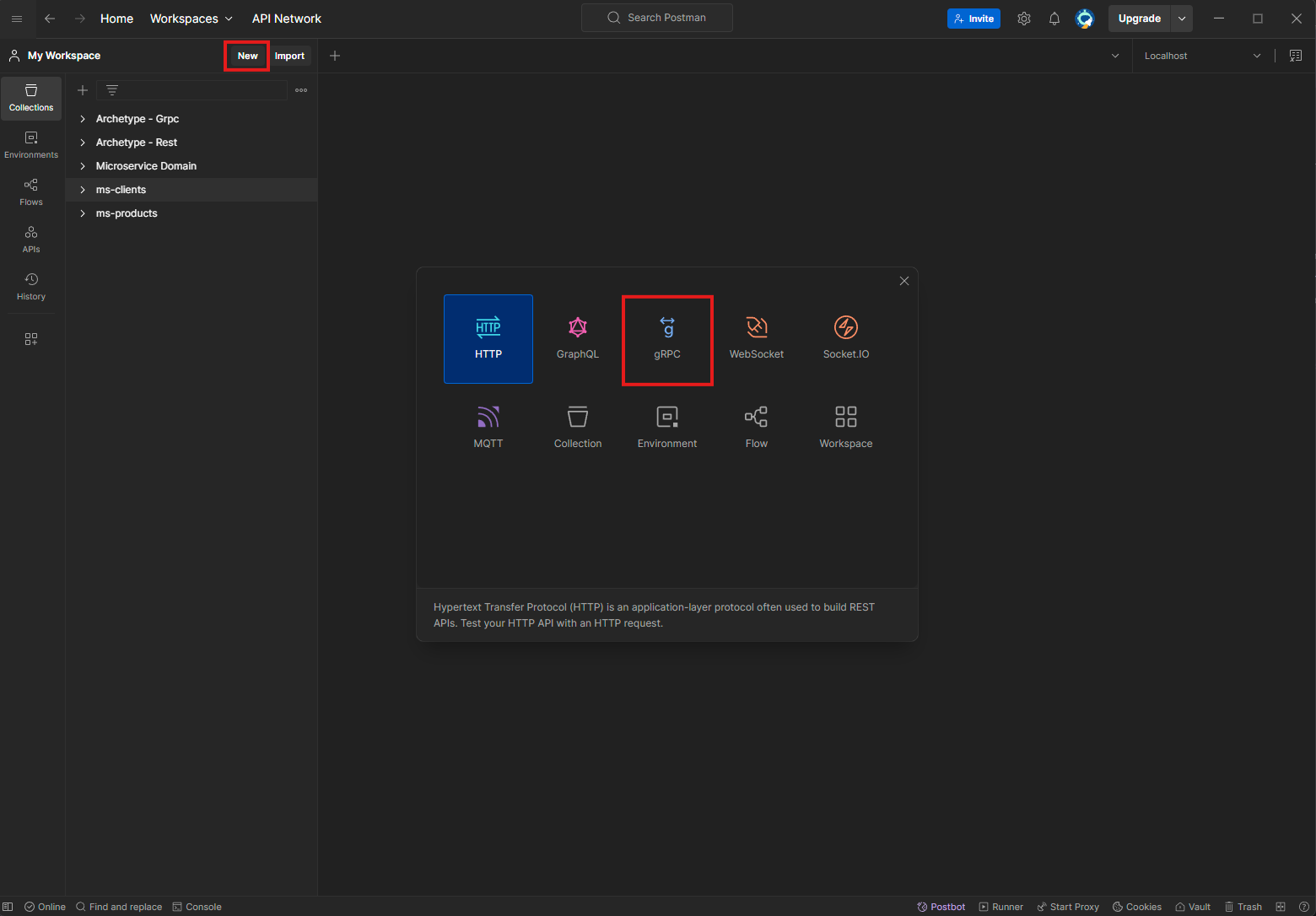The width and height of the screenshot is (1316, 916).
Task: Open the Trash from status bar
Action: click(x=1243, y=907)
